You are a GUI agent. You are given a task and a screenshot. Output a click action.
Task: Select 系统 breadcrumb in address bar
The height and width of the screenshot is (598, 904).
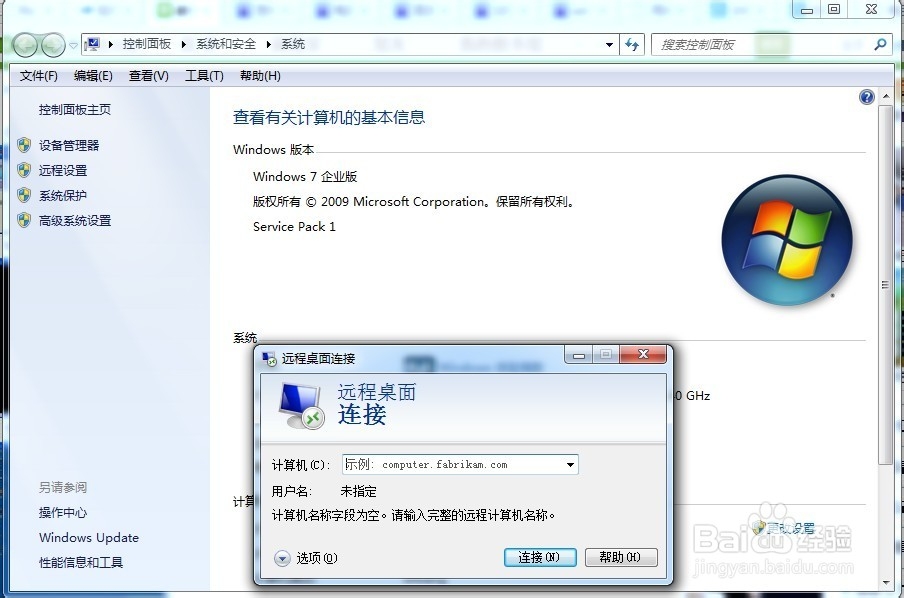[293, 44]
